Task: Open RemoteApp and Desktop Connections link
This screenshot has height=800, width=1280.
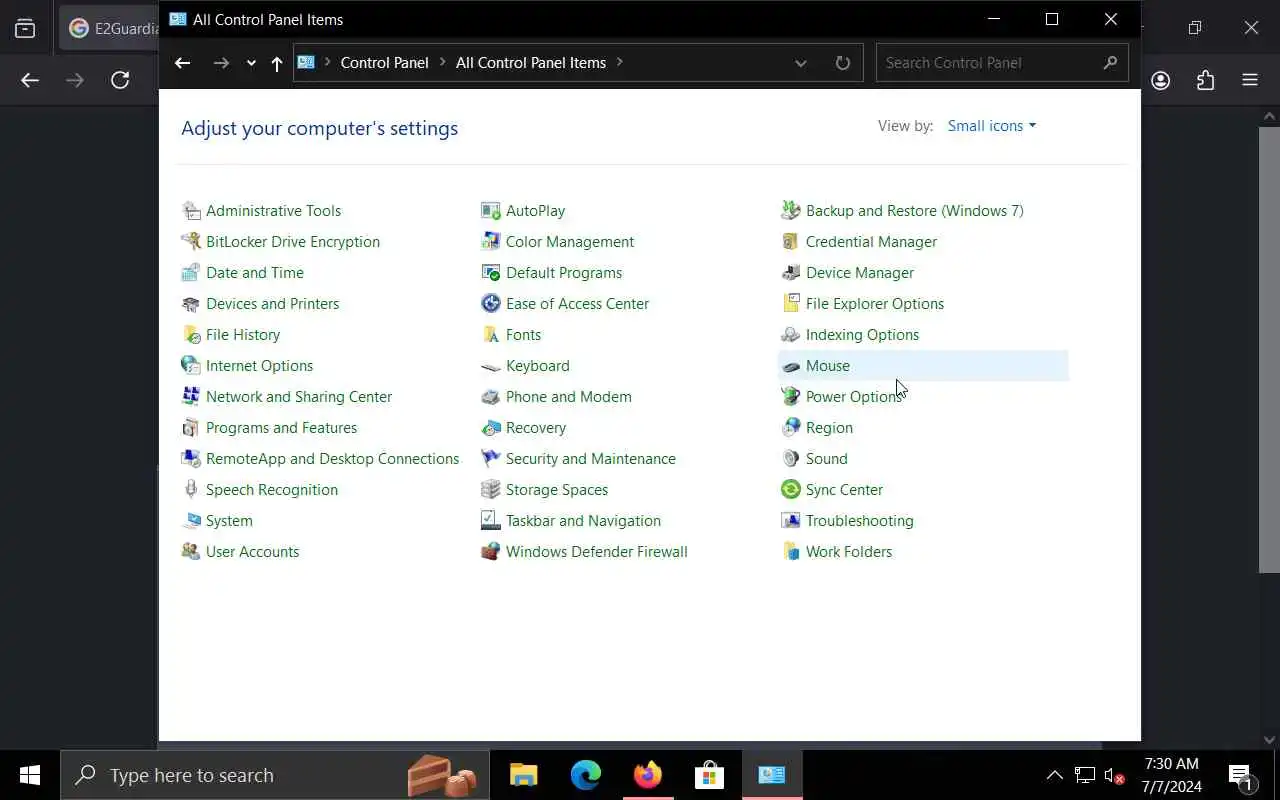Action: pyautogui.click(x=332, y=459)
